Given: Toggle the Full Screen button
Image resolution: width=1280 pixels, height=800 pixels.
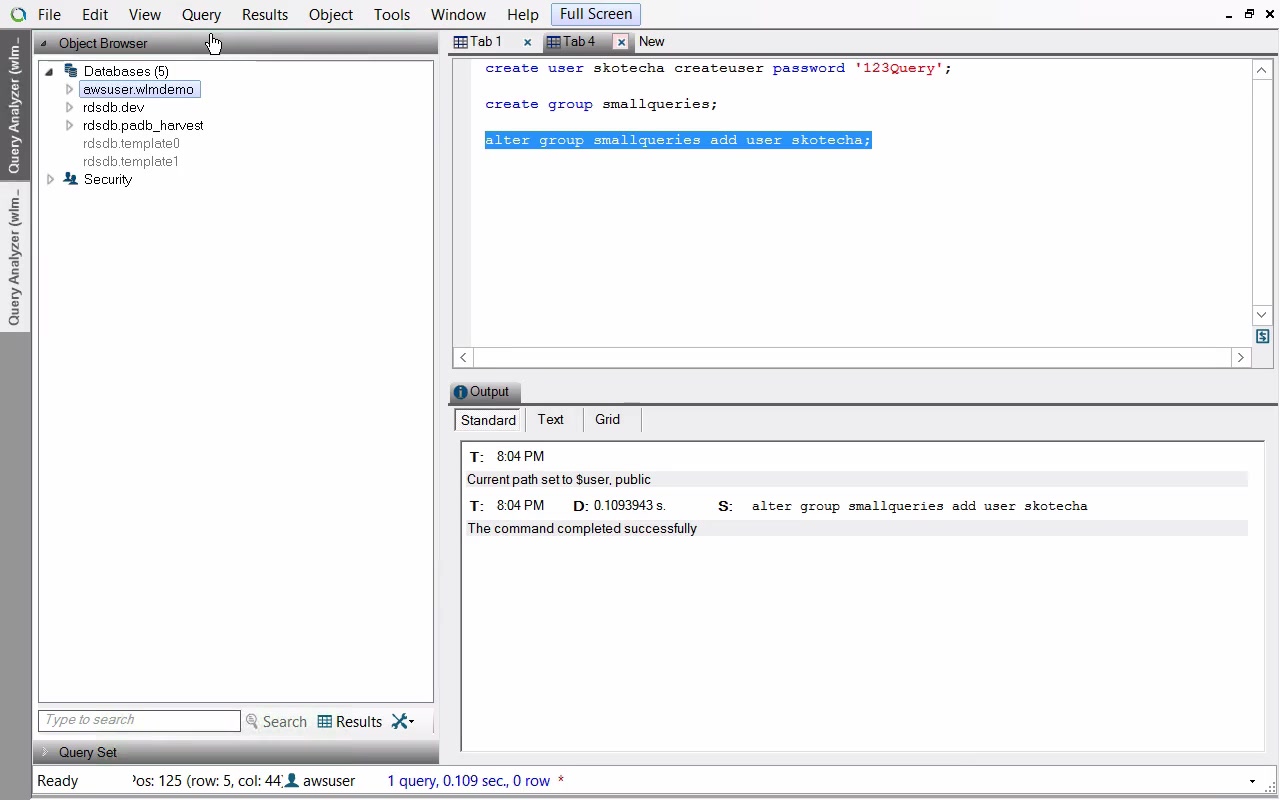Looking at the screenshot, I should [595, 14].
